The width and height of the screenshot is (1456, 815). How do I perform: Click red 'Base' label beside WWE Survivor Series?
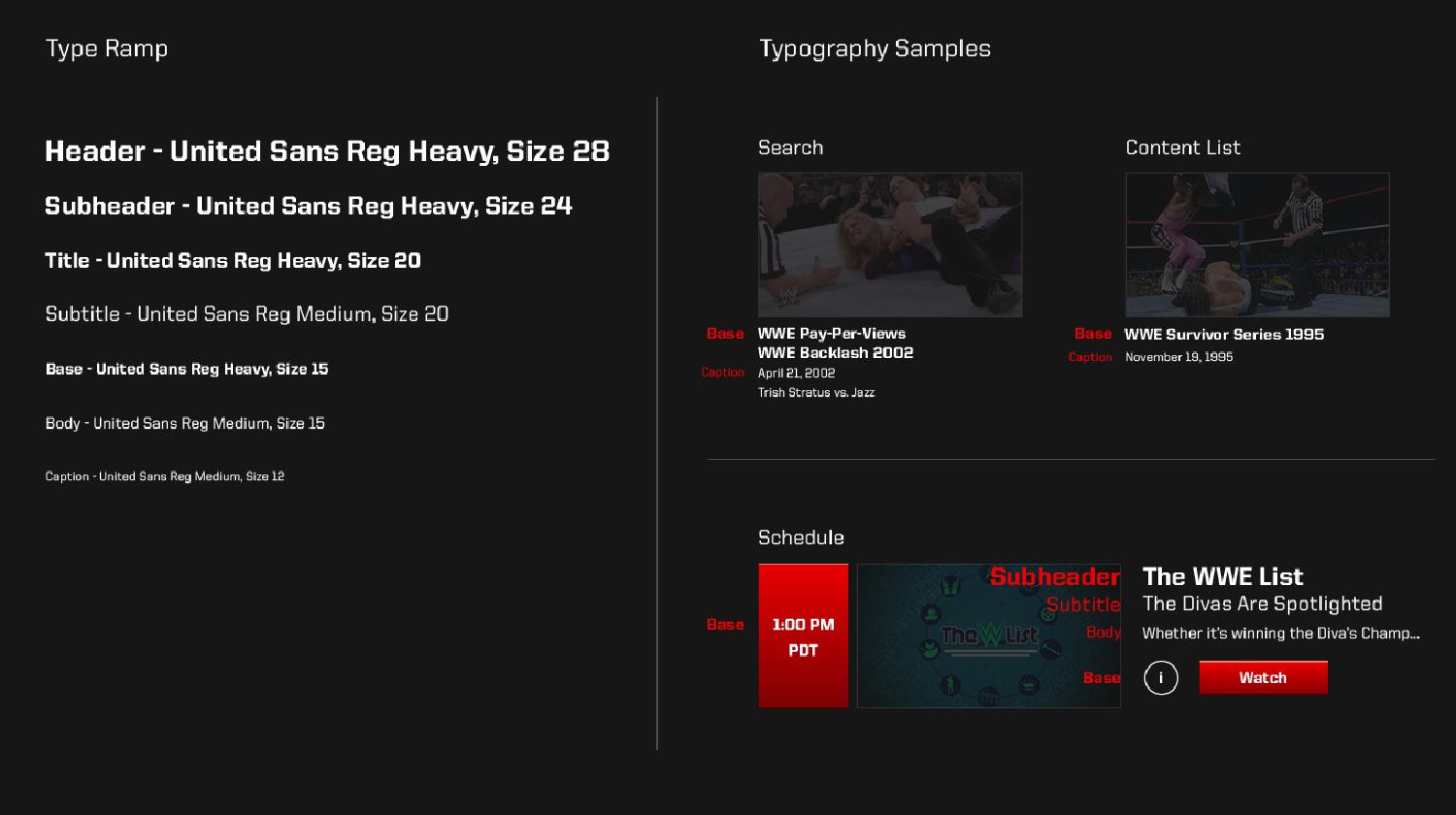pos(1093,334)
